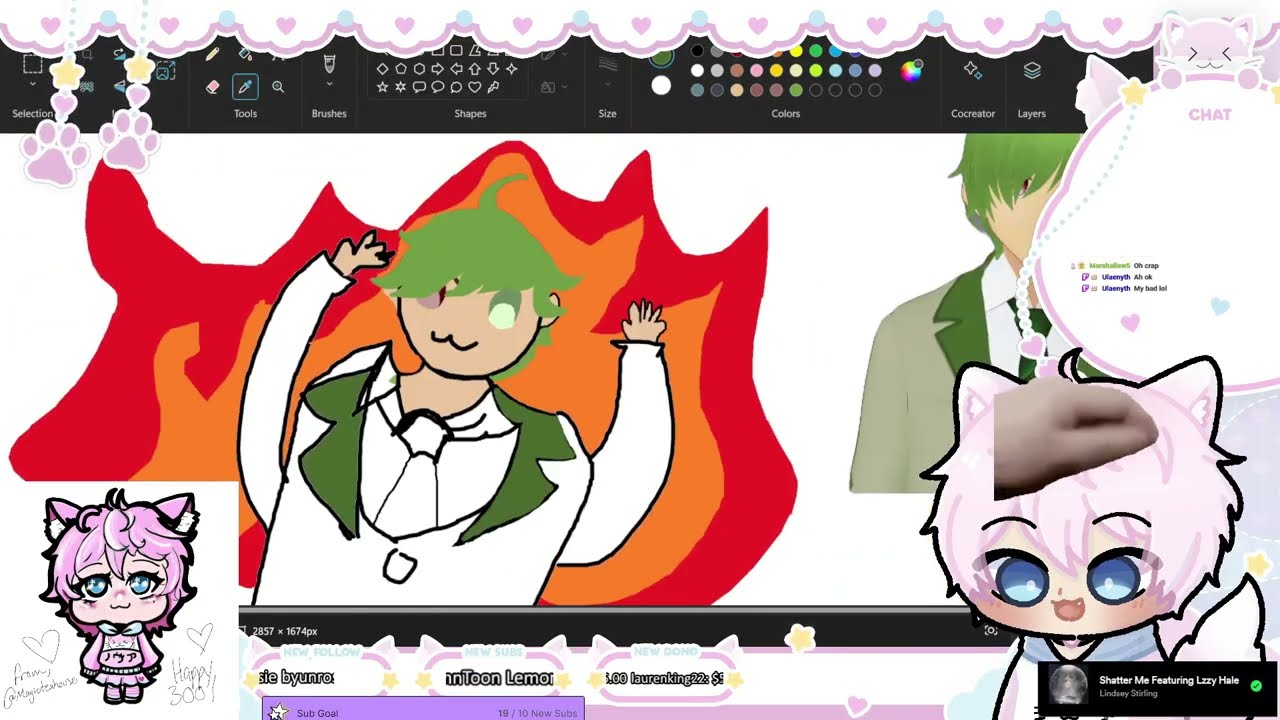This screenshot has height=720, width=1280.
Task: Choose the rounded rectangle shape
Action: tap(456, 50)
